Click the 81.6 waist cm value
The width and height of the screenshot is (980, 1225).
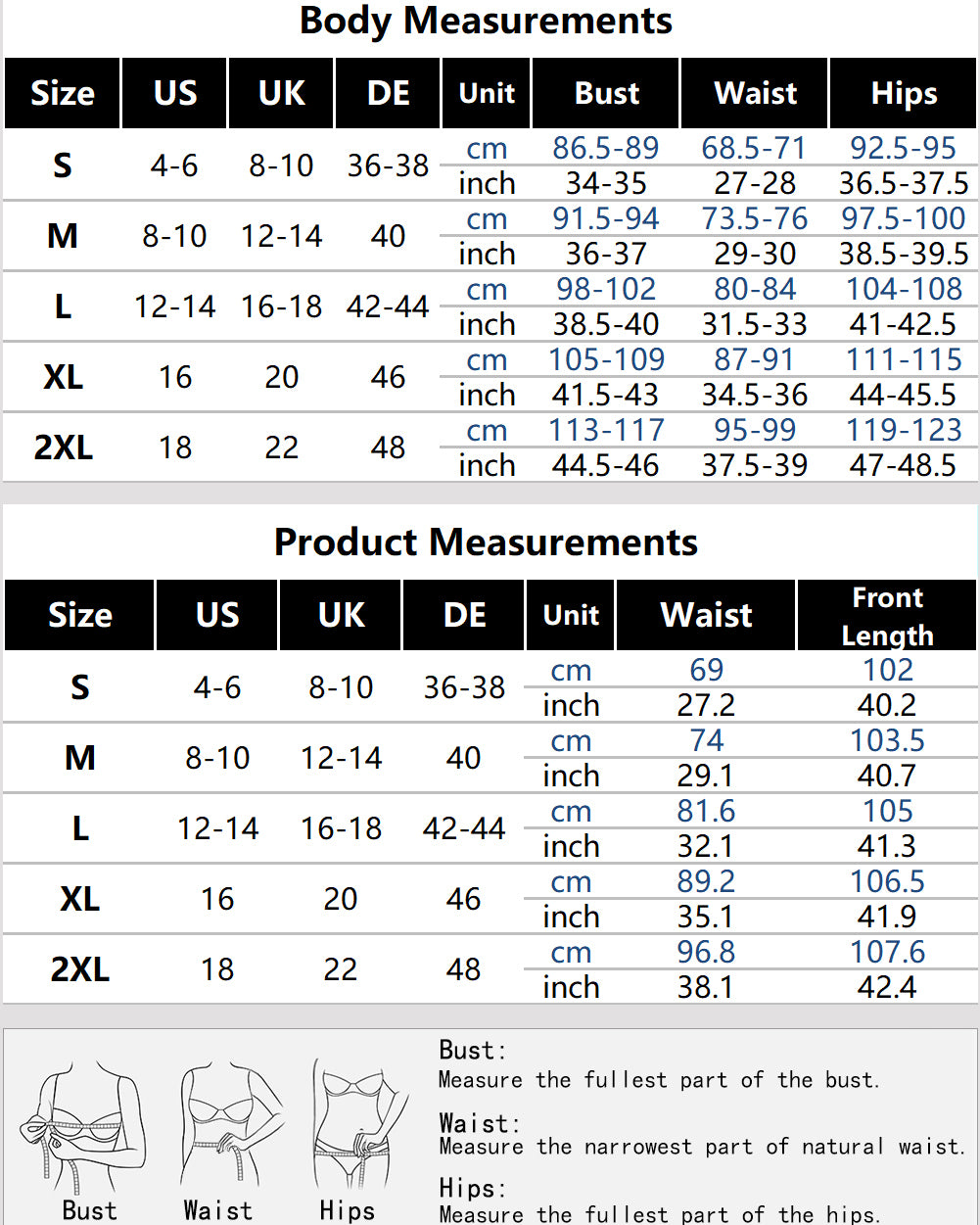[x=706, y=812]
